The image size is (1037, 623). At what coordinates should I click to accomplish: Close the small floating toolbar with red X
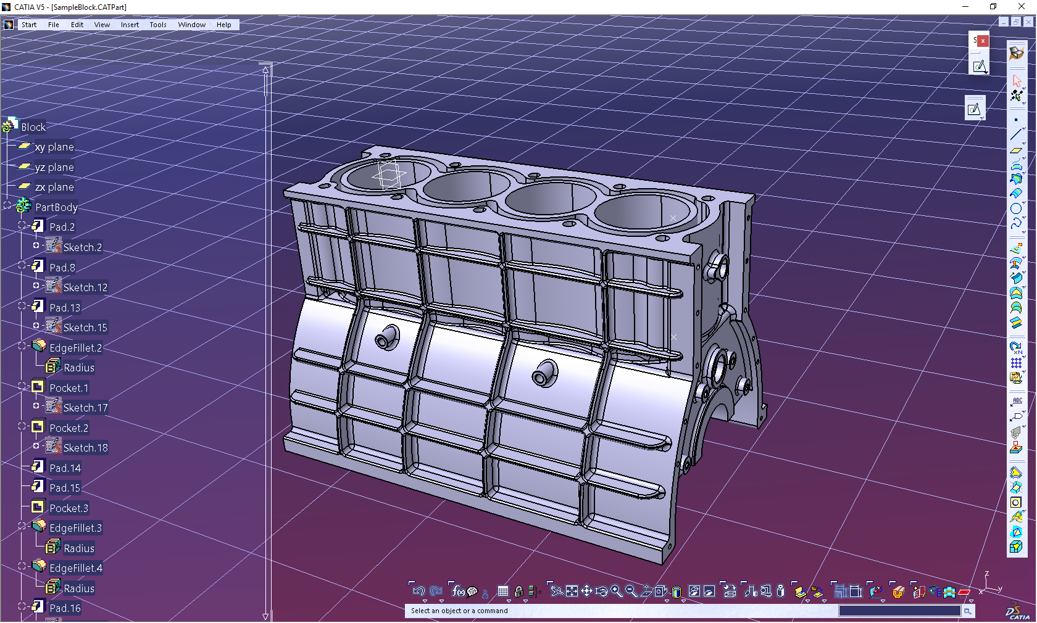point(983,41)
